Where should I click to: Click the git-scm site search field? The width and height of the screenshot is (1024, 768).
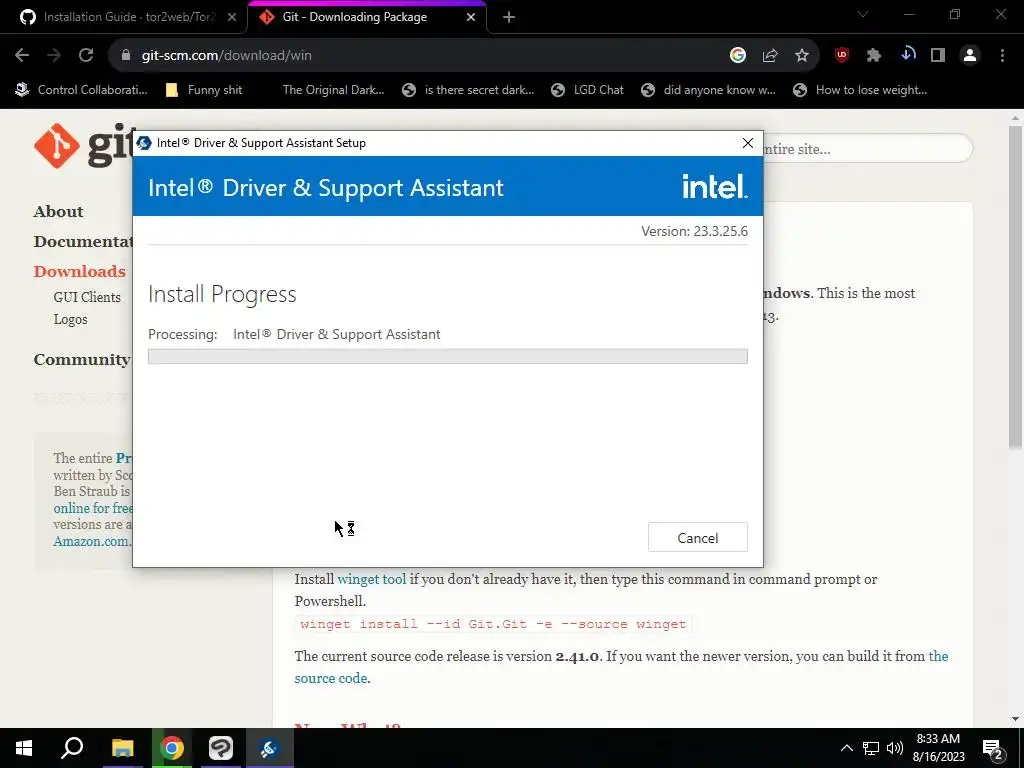(x=867, y=149)
